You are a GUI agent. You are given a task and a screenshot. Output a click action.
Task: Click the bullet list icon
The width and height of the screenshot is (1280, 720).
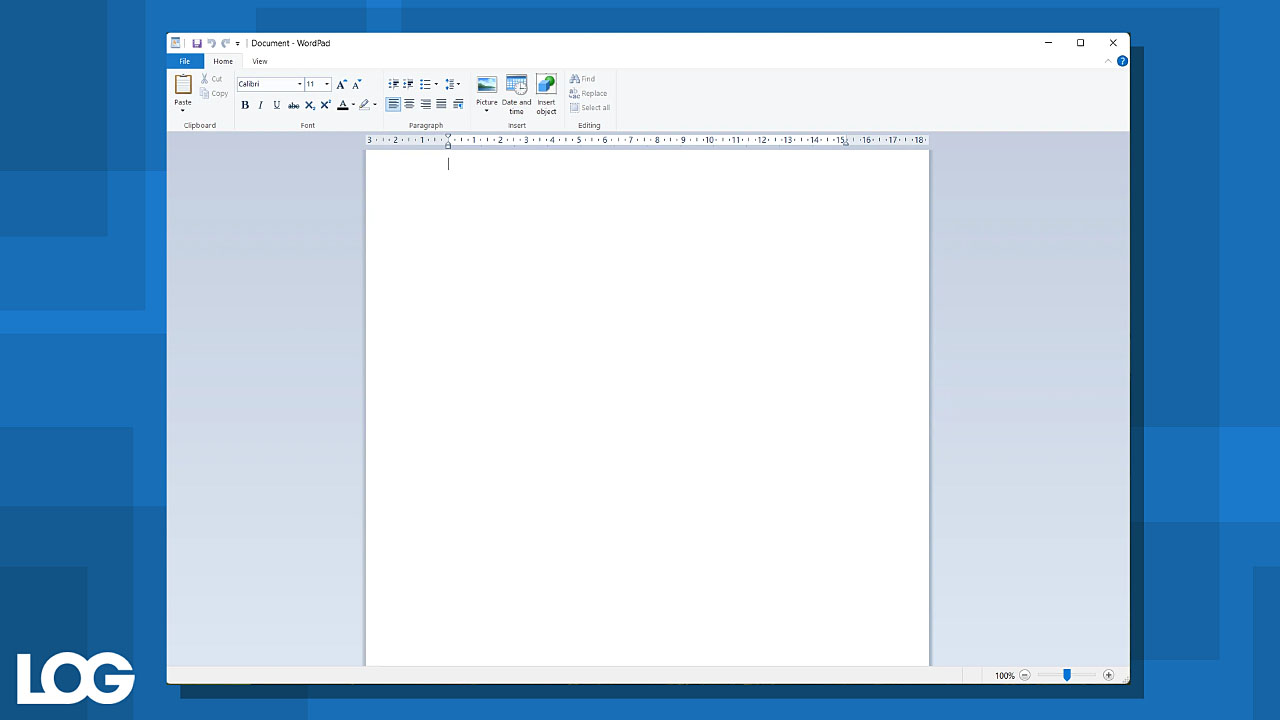pyautogui.click(x=425, y=84)
